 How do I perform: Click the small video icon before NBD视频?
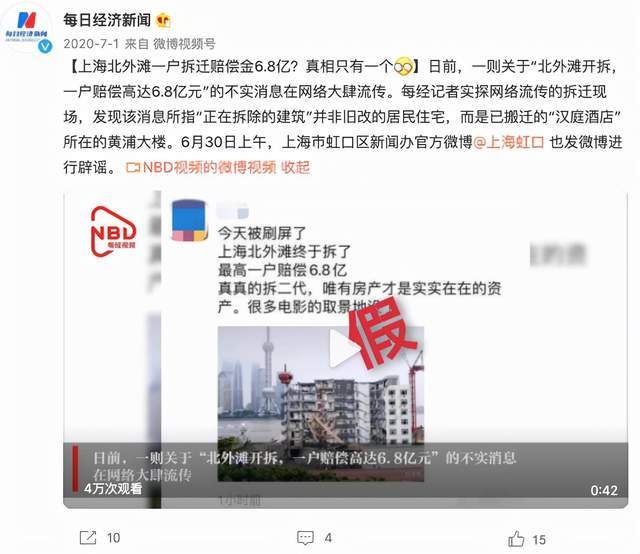coord(133,167)
